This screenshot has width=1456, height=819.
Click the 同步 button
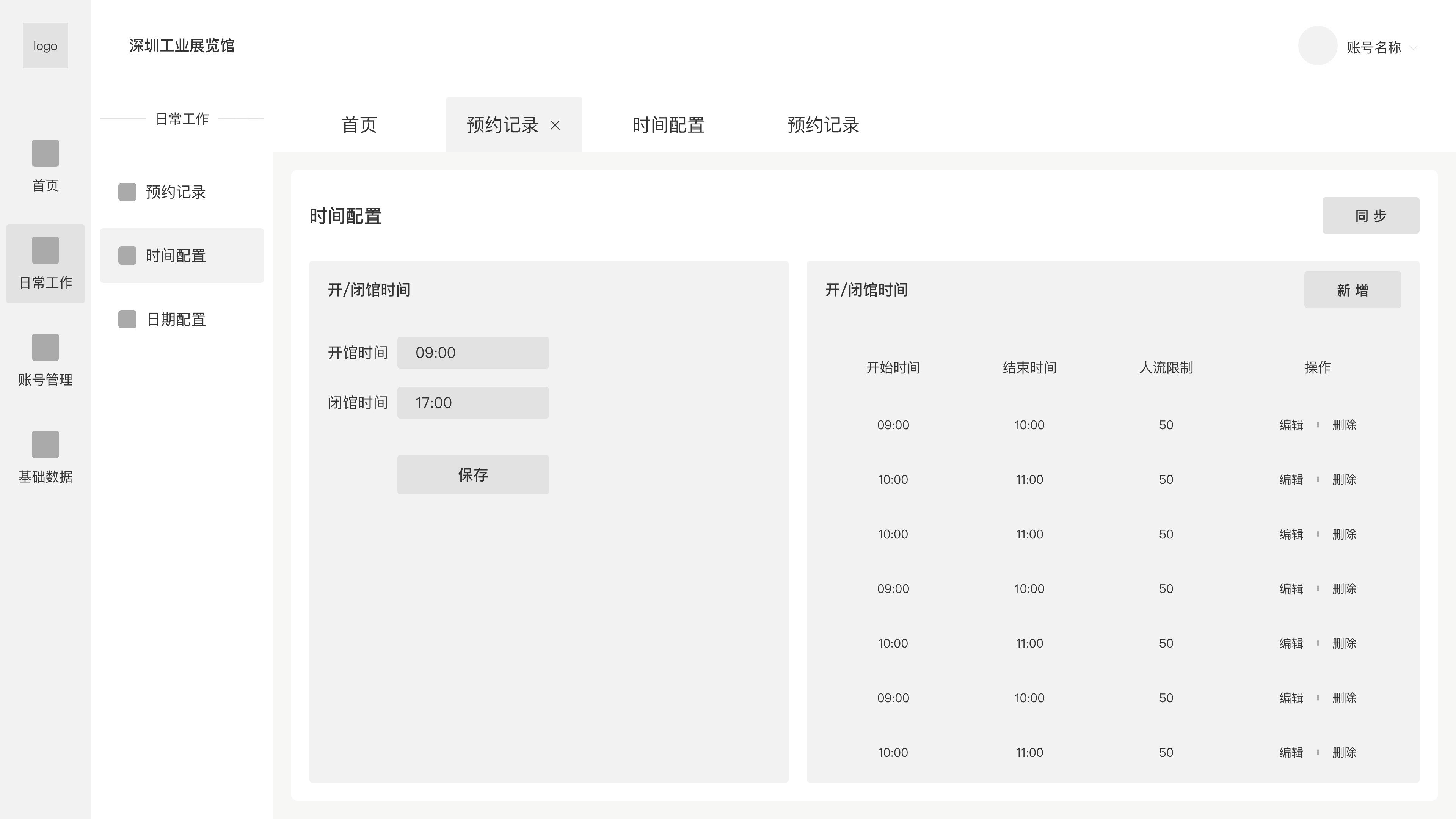(x=1371, y=215)
